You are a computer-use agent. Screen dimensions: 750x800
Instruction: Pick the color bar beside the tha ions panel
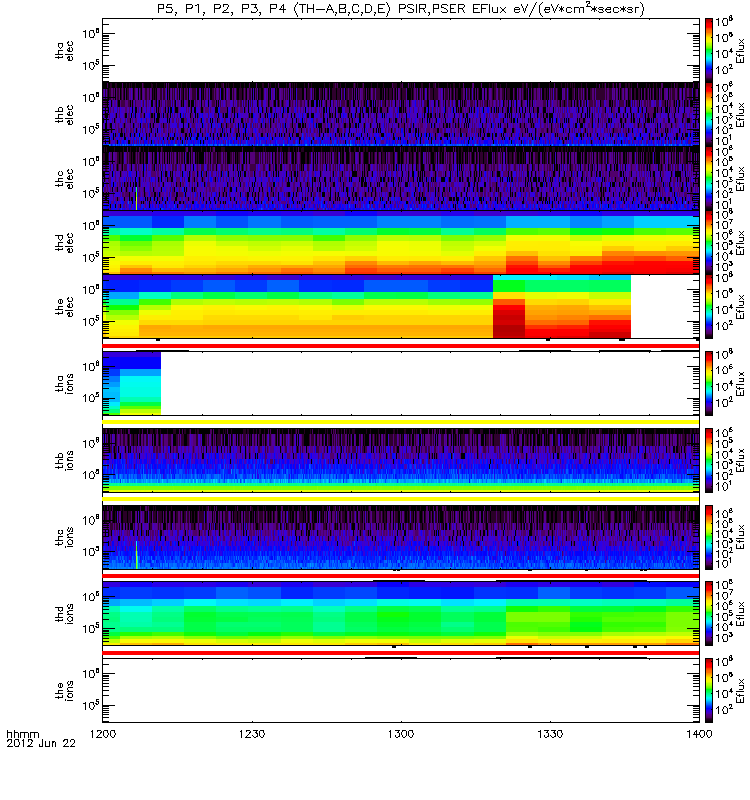click(709, 383)
